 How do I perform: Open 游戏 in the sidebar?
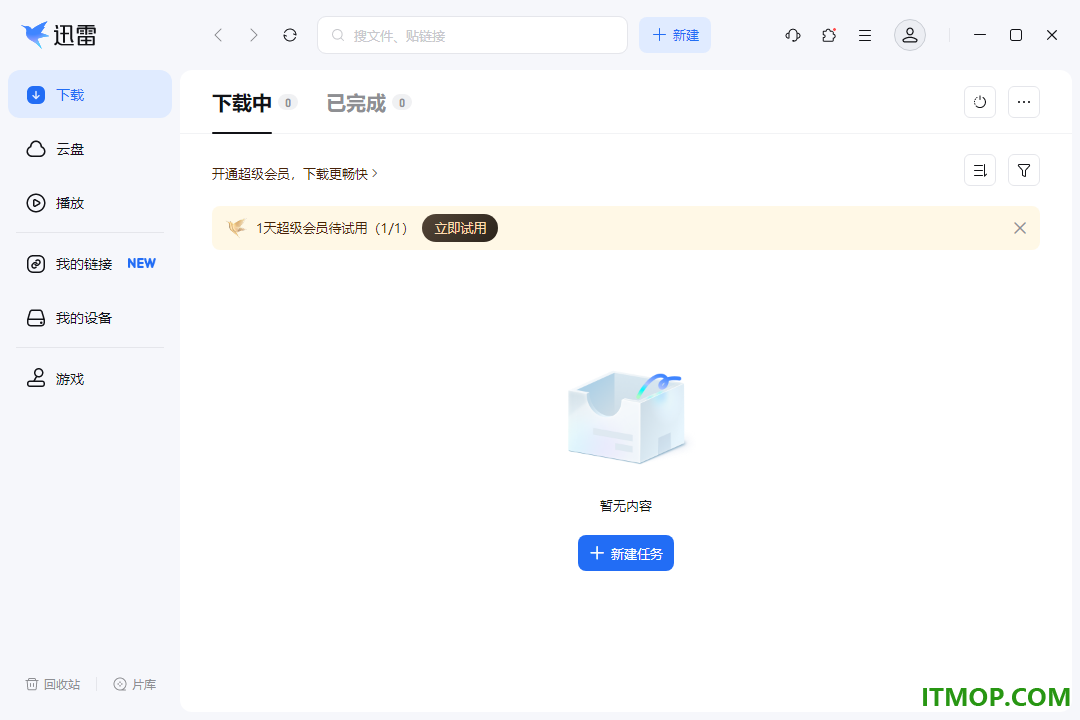click(90, 379)
